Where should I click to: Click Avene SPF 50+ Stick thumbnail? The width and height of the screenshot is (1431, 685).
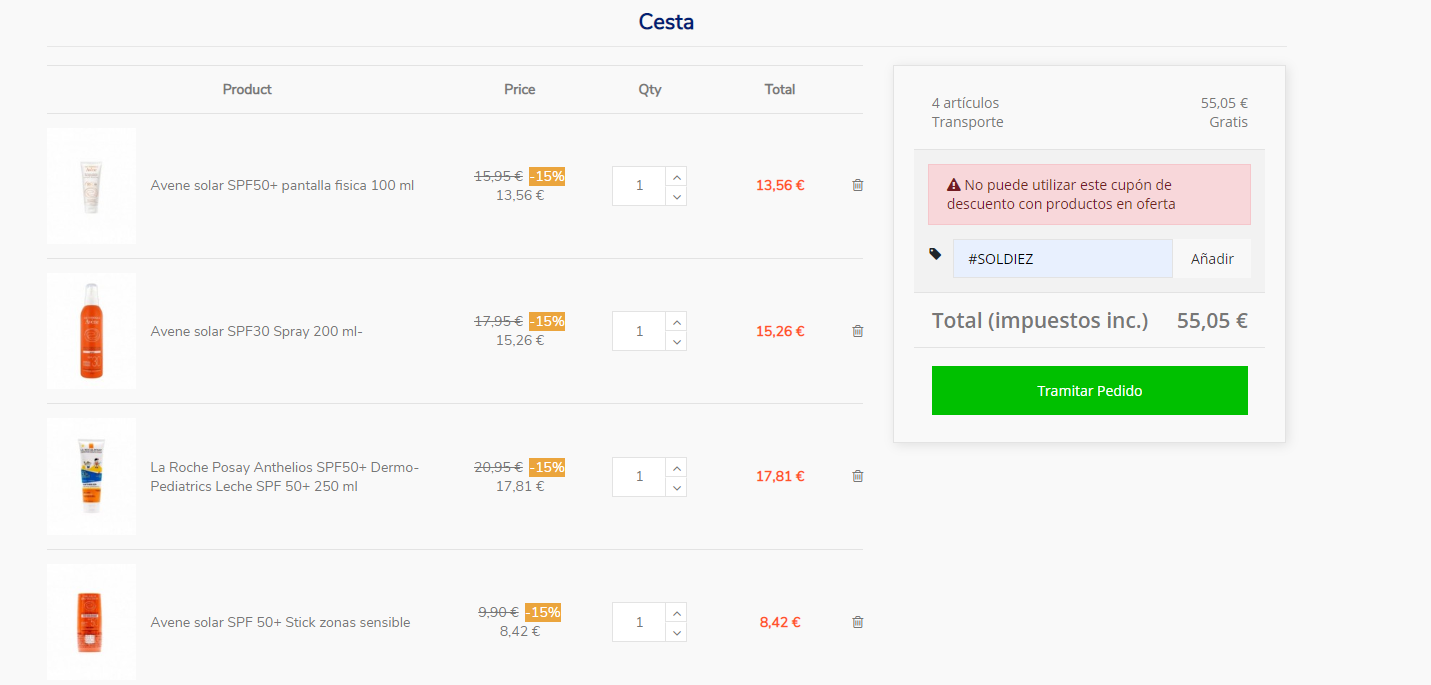[x=91, y=622]
